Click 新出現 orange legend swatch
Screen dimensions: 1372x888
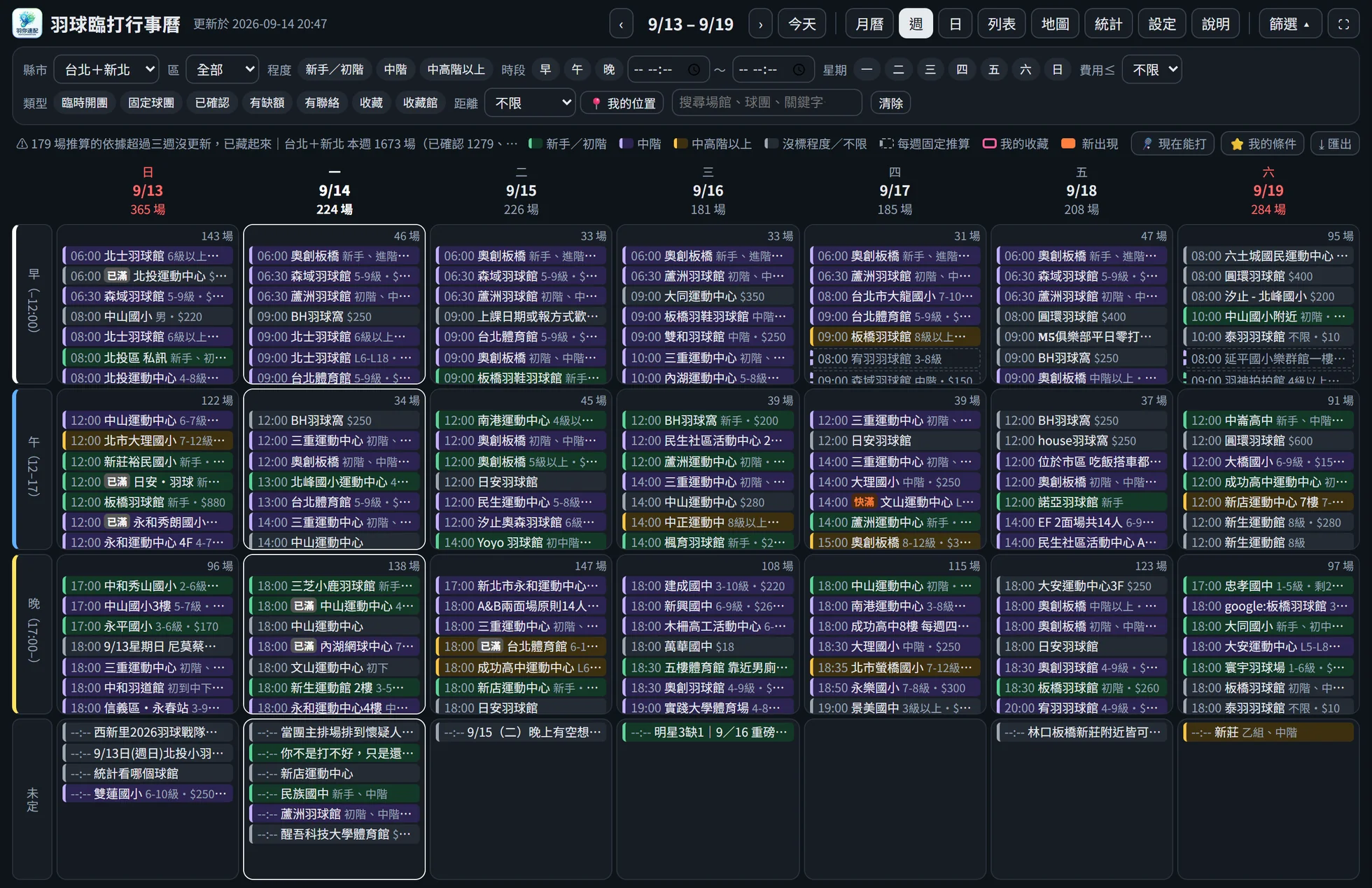pyautogui.click(x=1068, y=144)
